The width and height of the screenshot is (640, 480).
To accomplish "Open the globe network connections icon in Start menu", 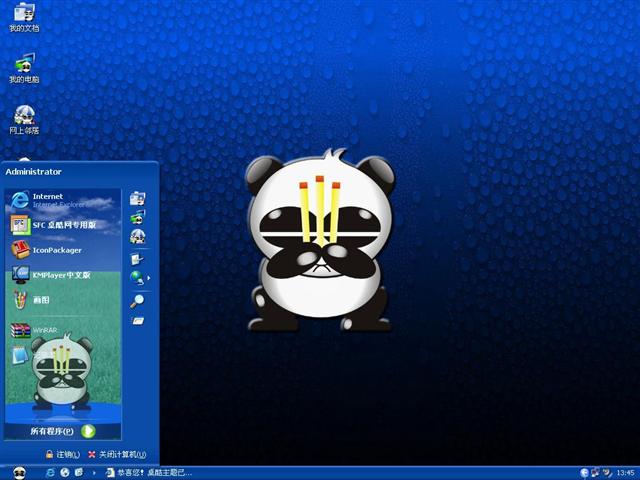I will tap(137, 278).
